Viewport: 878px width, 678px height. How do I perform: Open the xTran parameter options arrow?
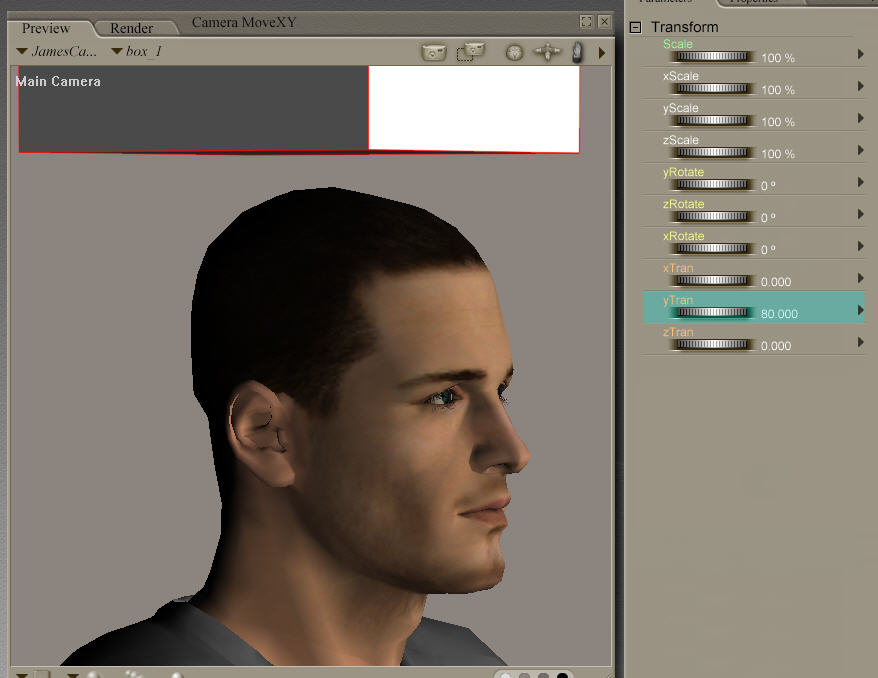861,278
